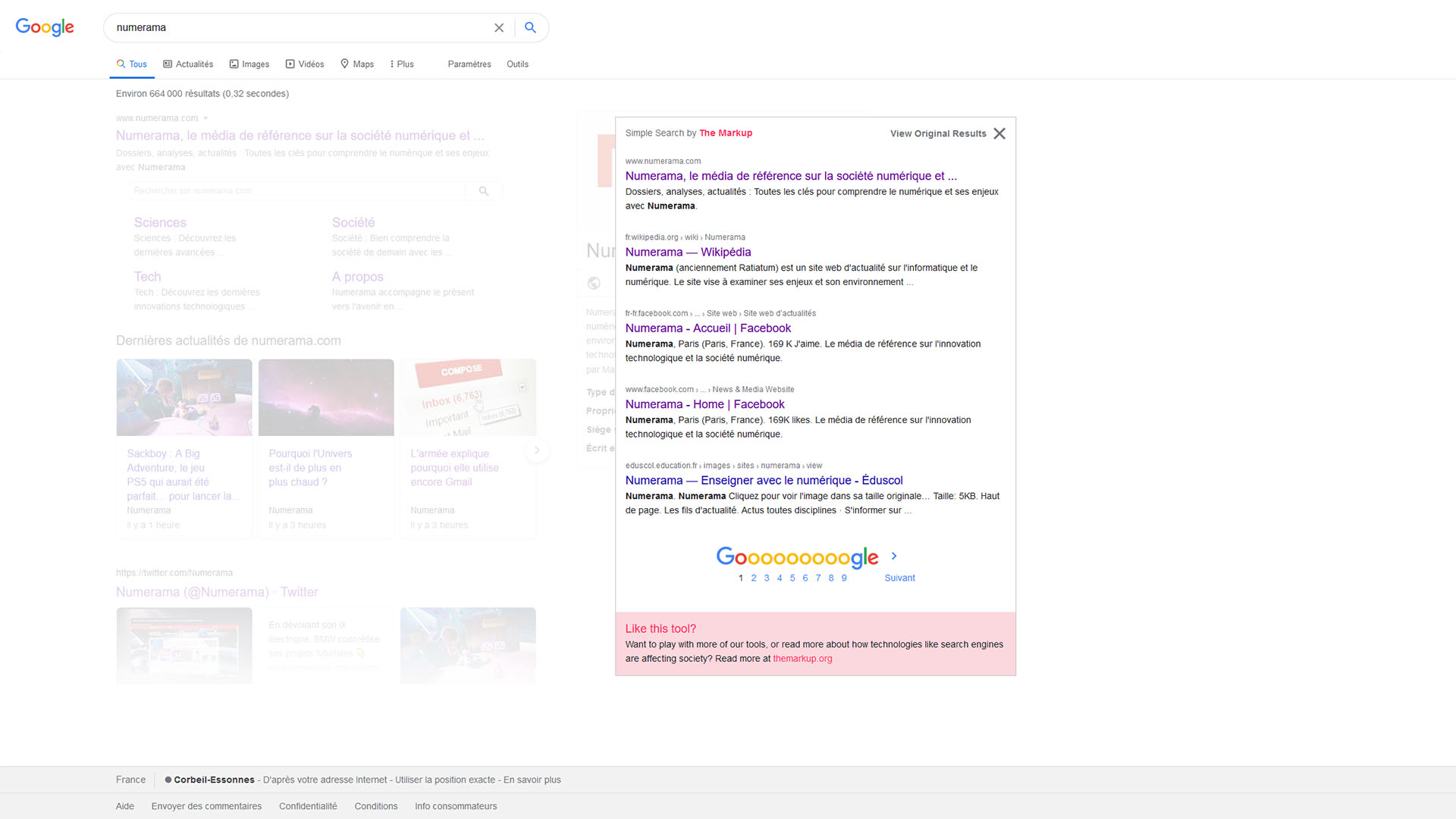The width and height of the screenshot is (1456, 819).
Task: Click the Google logo
Action: 45,27
